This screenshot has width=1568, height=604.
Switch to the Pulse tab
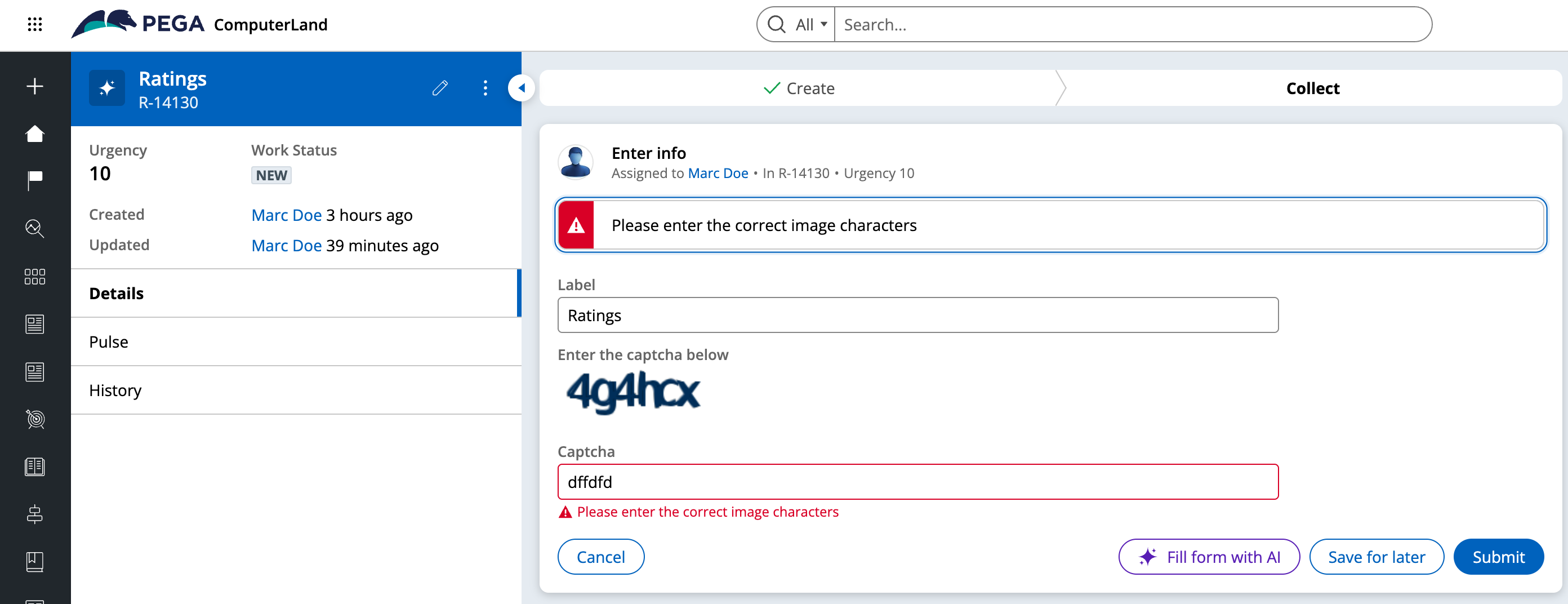coord(108,341)
